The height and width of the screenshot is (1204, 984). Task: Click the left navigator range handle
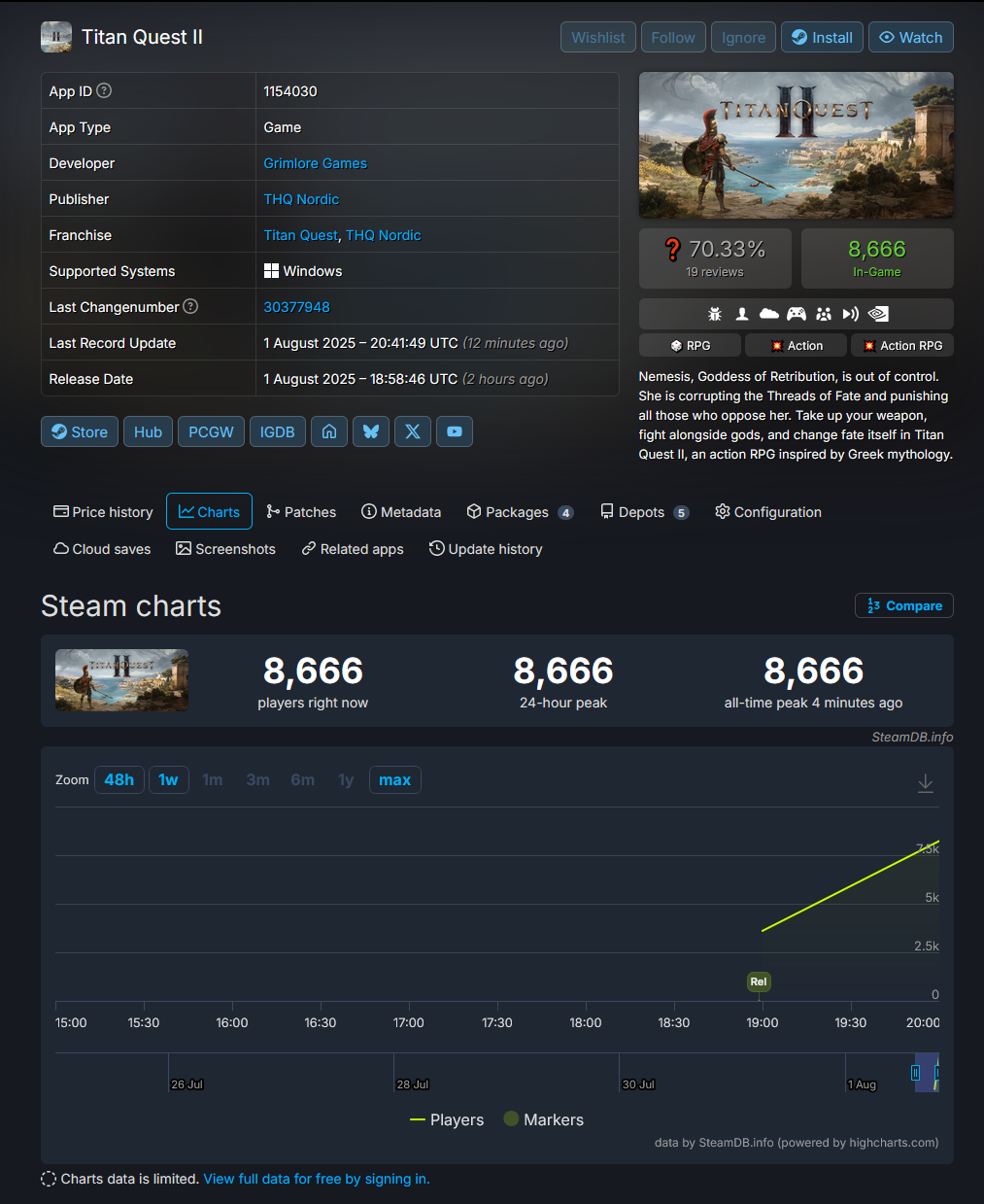click(915, 1073)
